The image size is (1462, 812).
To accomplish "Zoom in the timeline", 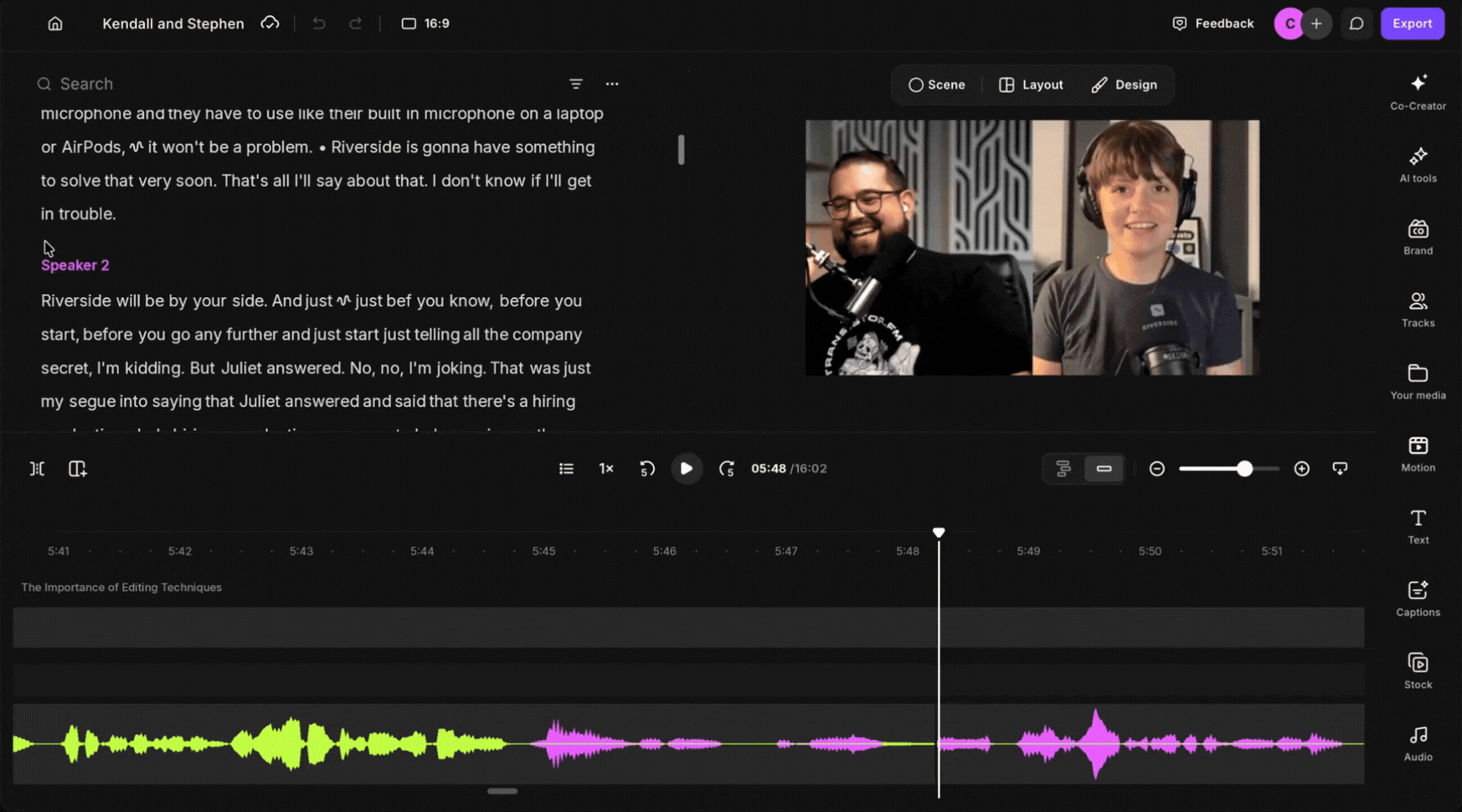I will point(1301,469).
